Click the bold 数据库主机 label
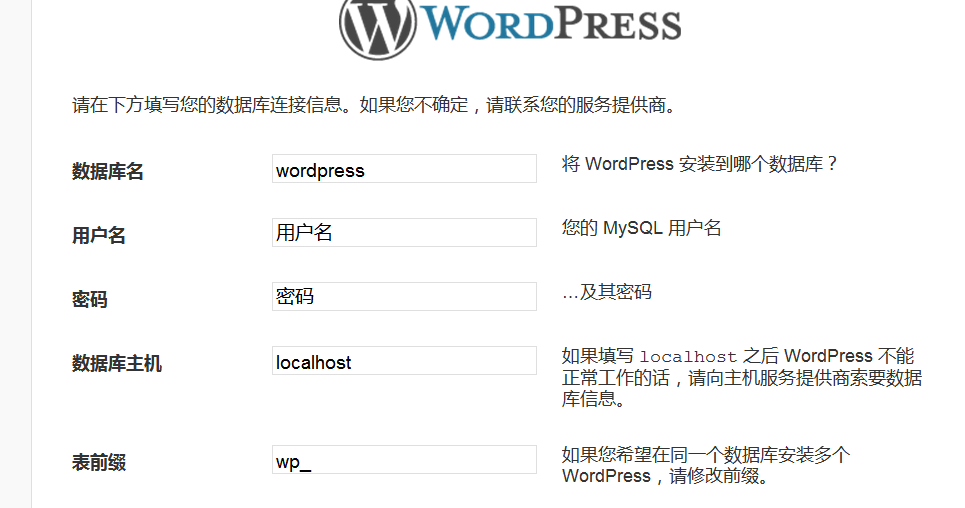Screen dimensions: 965x508 117,364
